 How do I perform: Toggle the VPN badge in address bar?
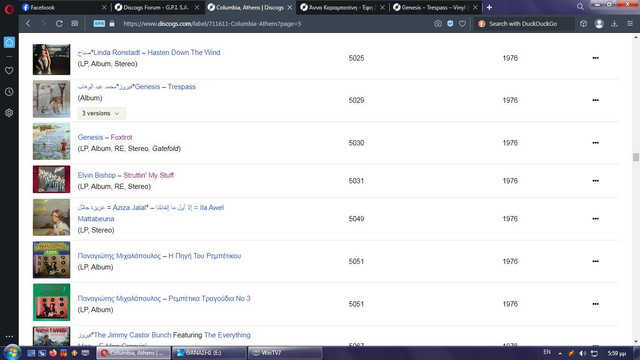[99, 24]
